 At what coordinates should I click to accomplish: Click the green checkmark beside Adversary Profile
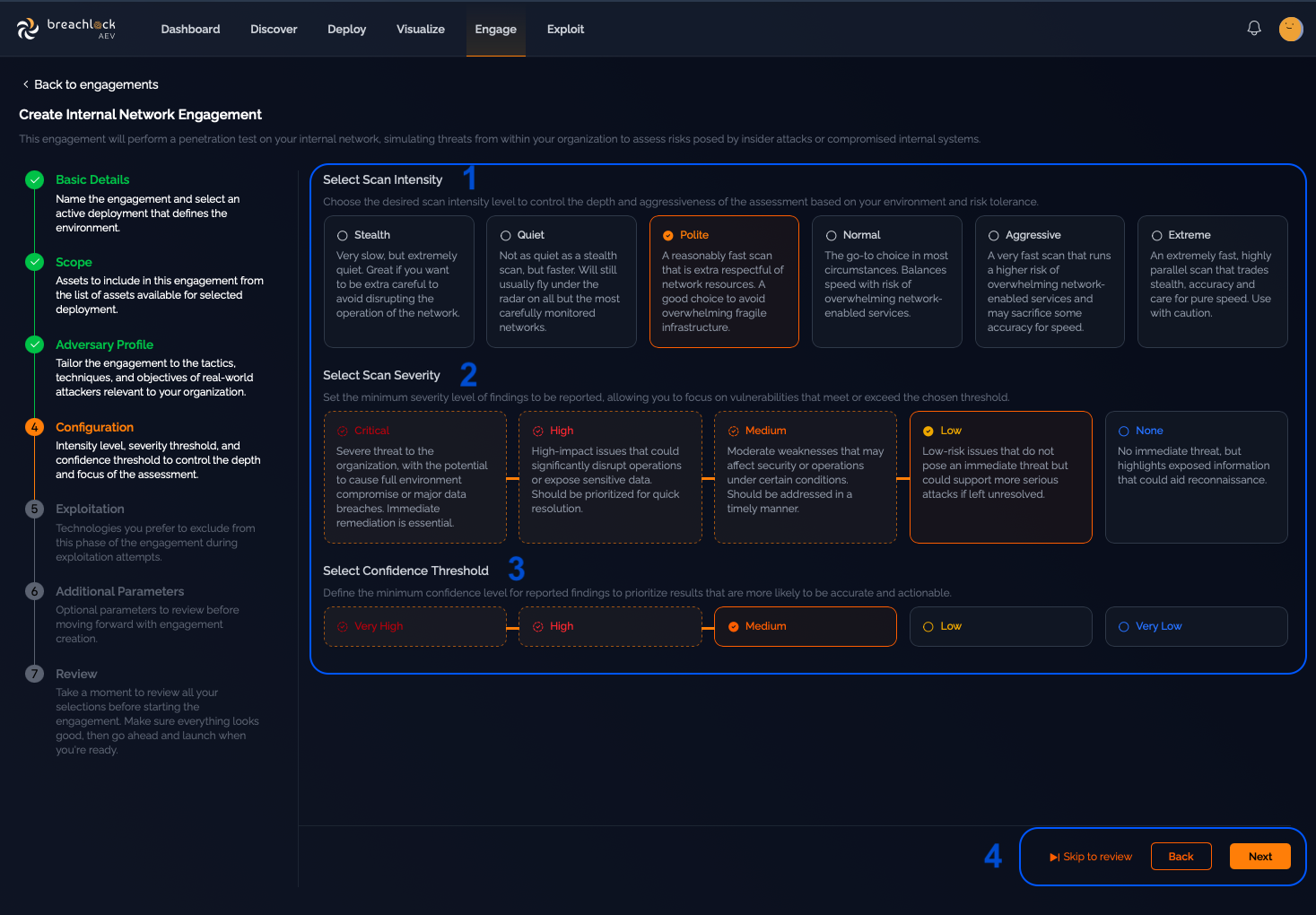tap(35, 344)
